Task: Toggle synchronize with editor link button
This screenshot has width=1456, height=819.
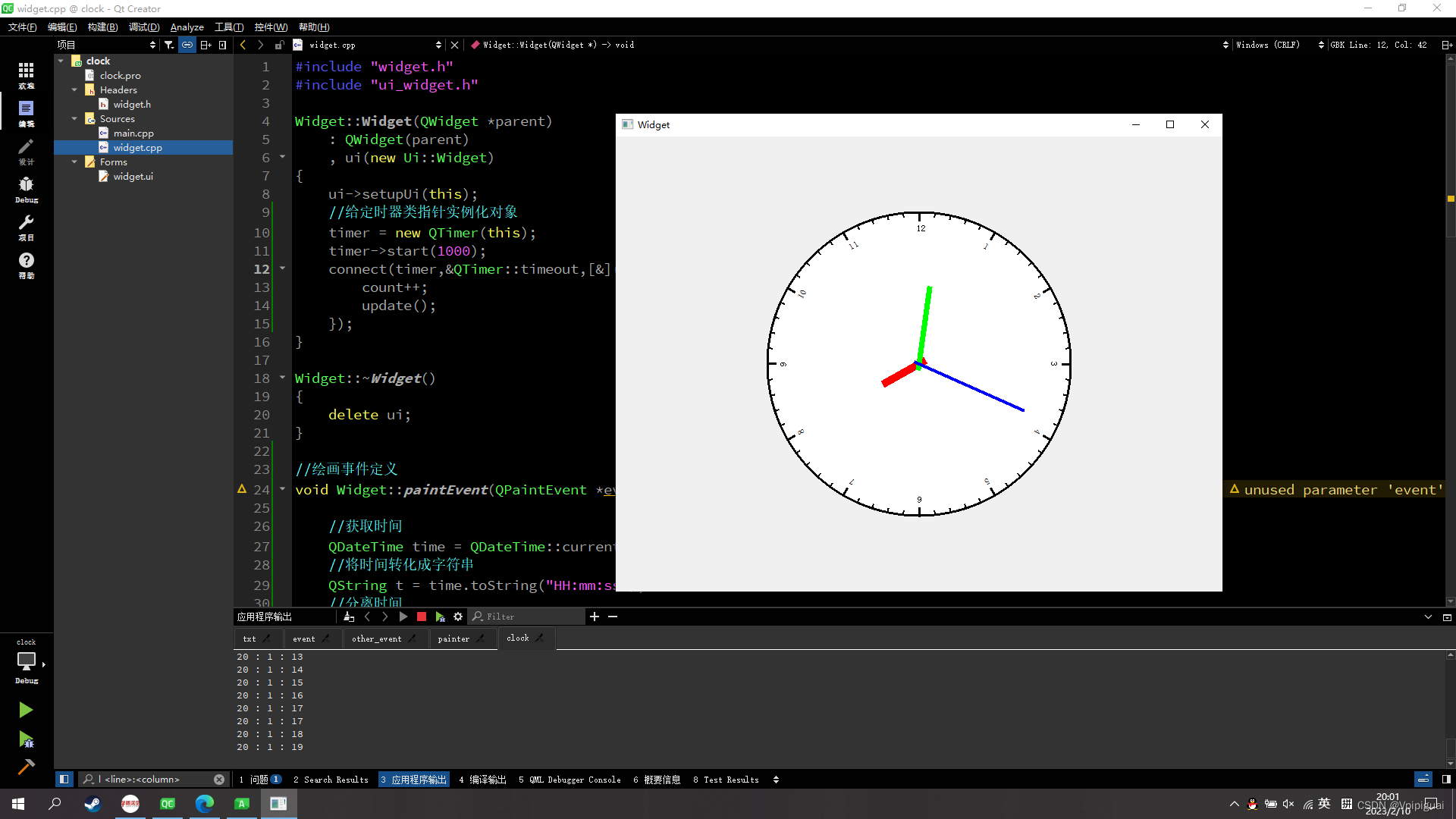Action: click(x=187, y=45)
